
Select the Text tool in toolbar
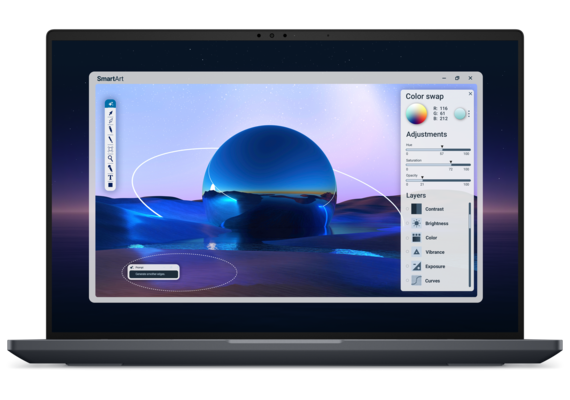pyautogui.click(x=110, y=177)
